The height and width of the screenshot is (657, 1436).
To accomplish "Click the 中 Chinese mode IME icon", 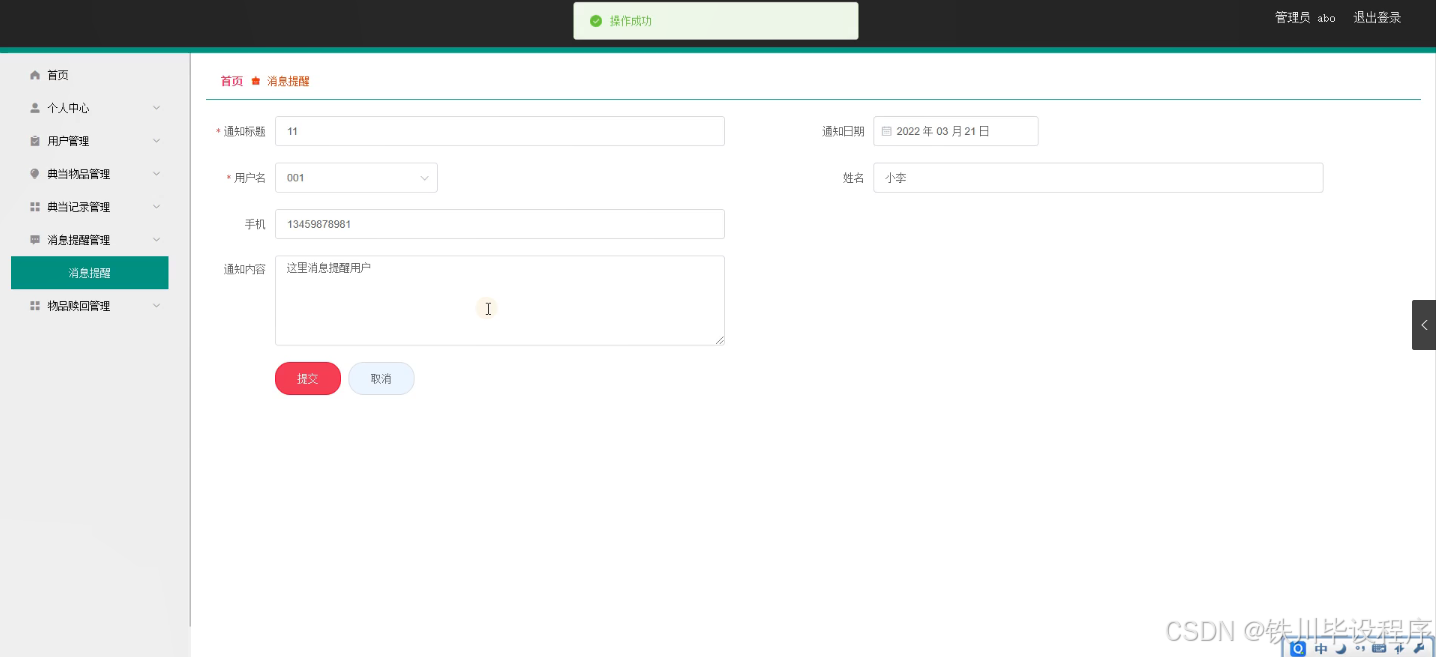I will coord(1321,649).
